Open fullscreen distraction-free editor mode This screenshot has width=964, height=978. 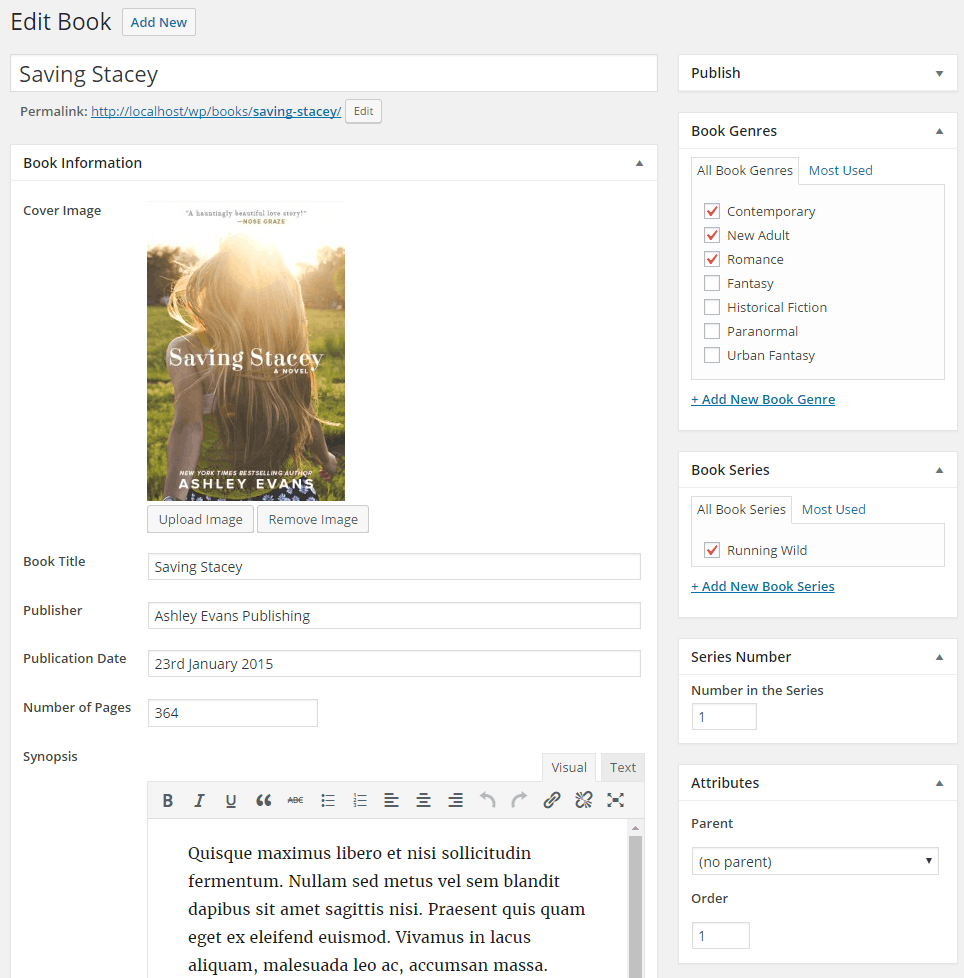615,800
